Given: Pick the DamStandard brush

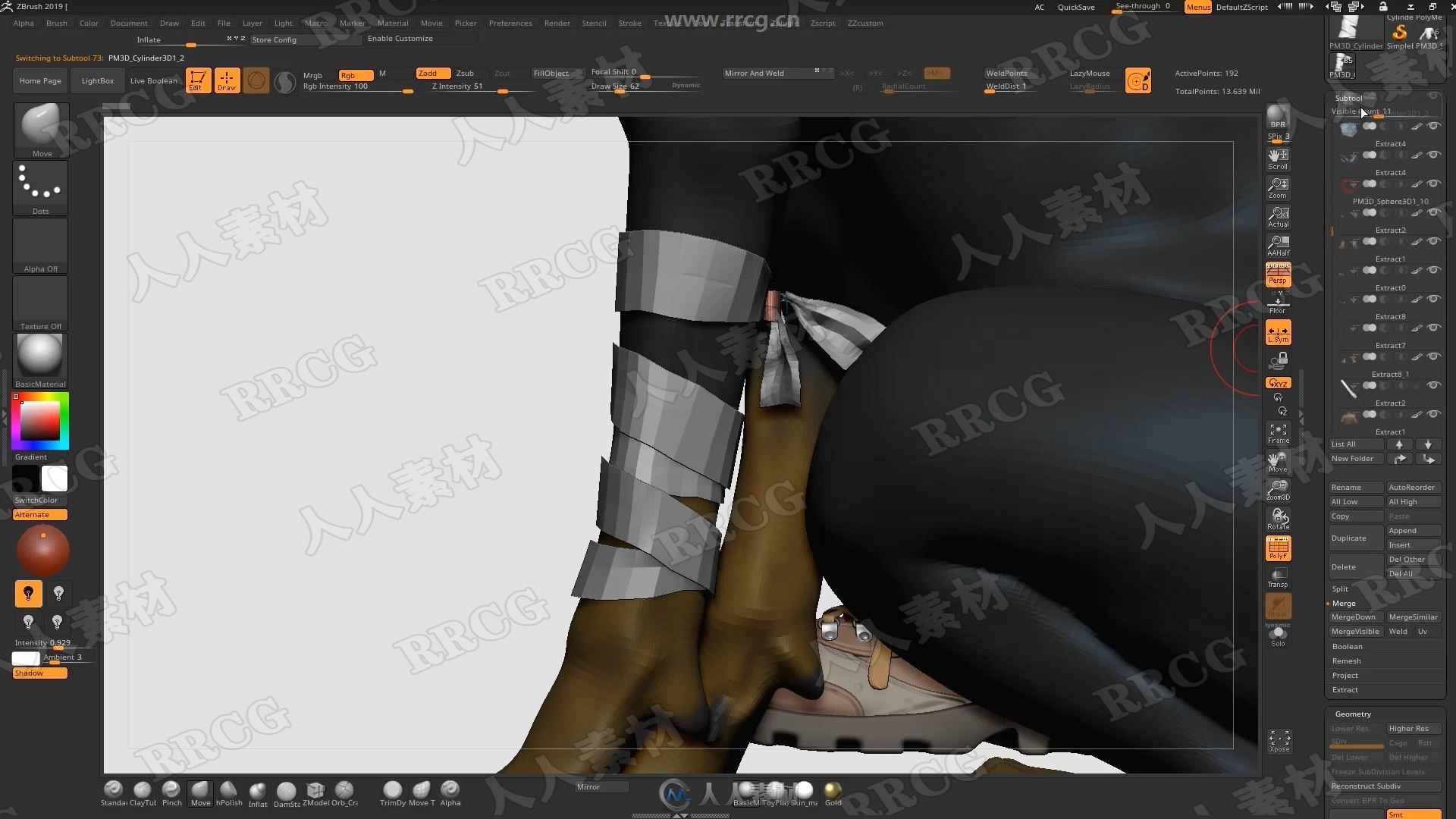Looking at the screenshot, I should tap(287, 794).
